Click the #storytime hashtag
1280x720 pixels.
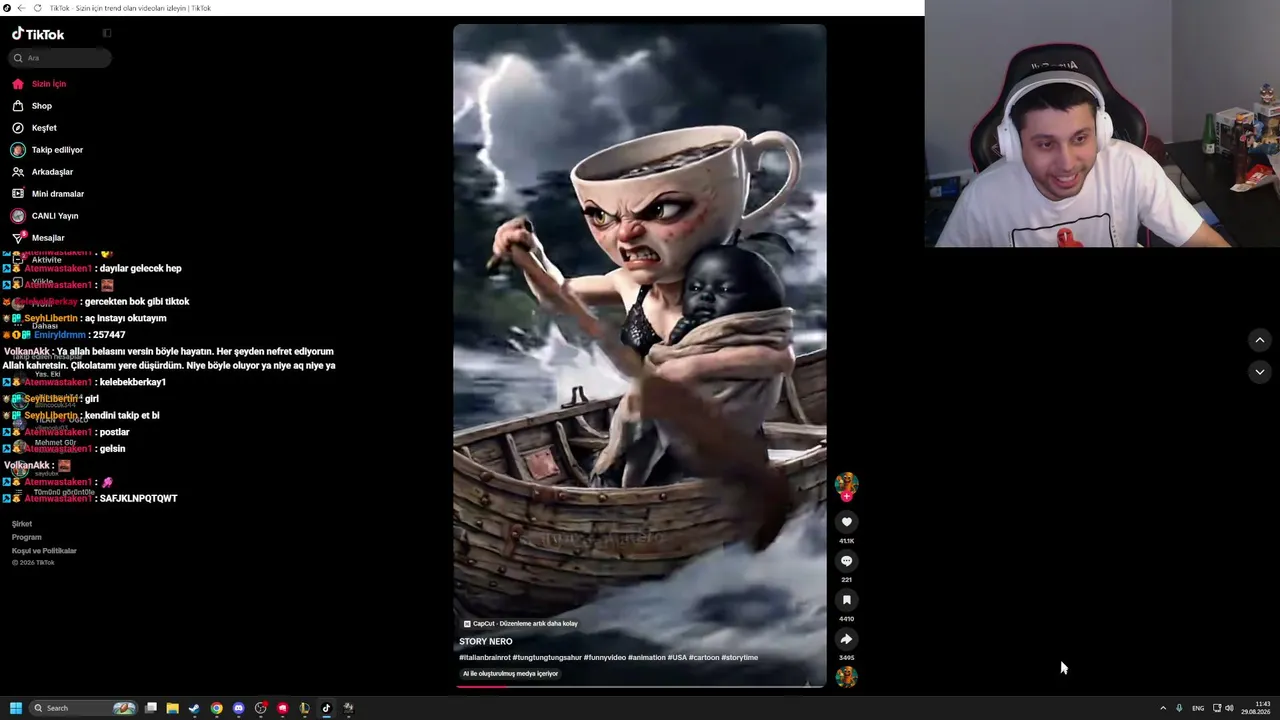pyautogui.click(x=740, y=658)
